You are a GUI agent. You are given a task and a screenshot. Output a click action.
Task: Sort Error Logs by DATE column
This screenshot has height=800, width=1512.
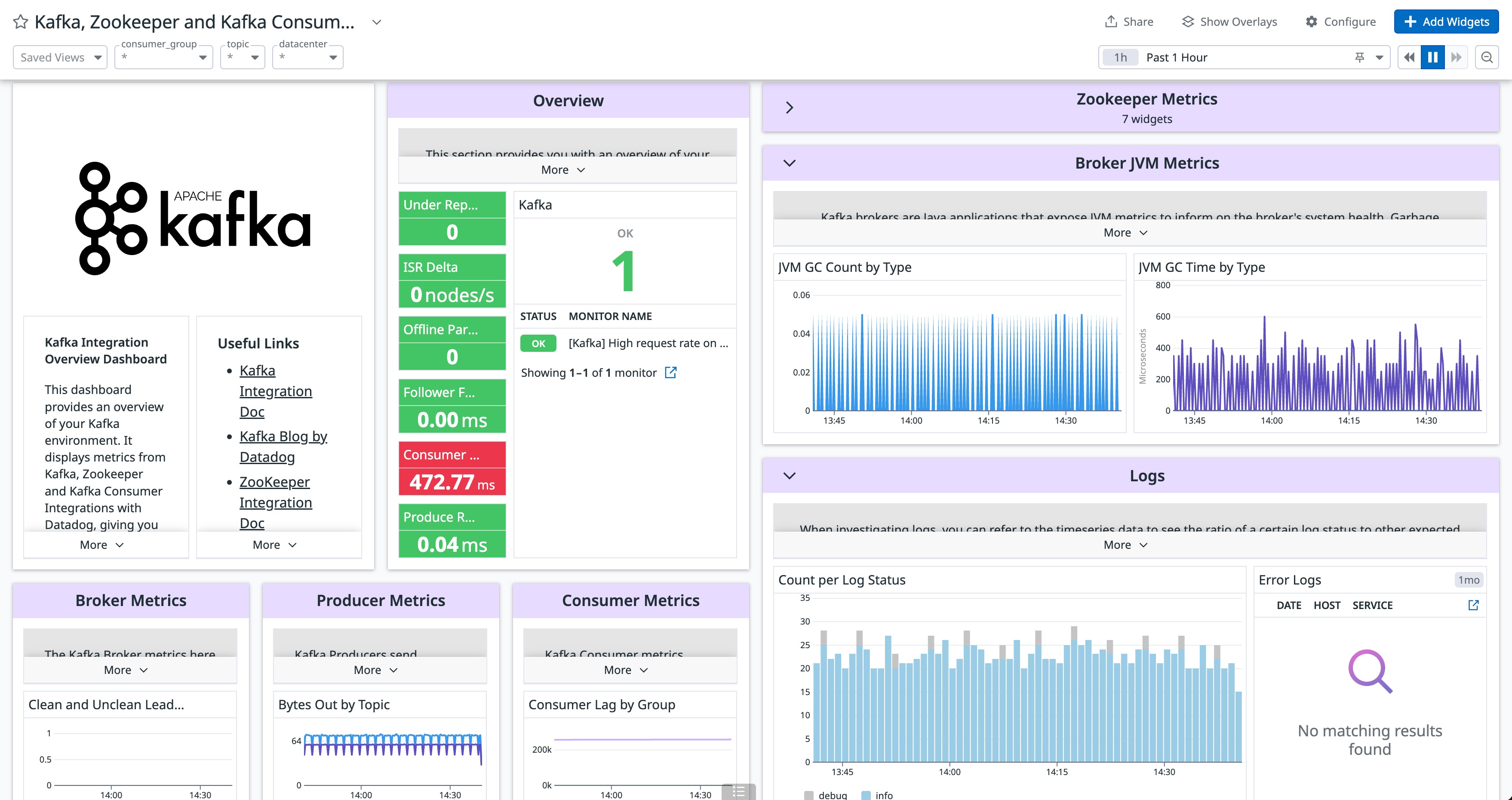click(x=1289, y=605)
